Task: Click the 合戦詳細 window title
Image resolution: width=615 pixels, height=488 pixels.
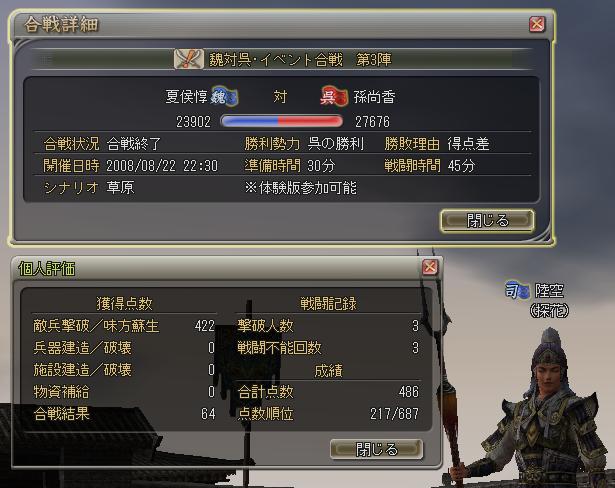Action: pyautogui.click(x=61, y=25)
